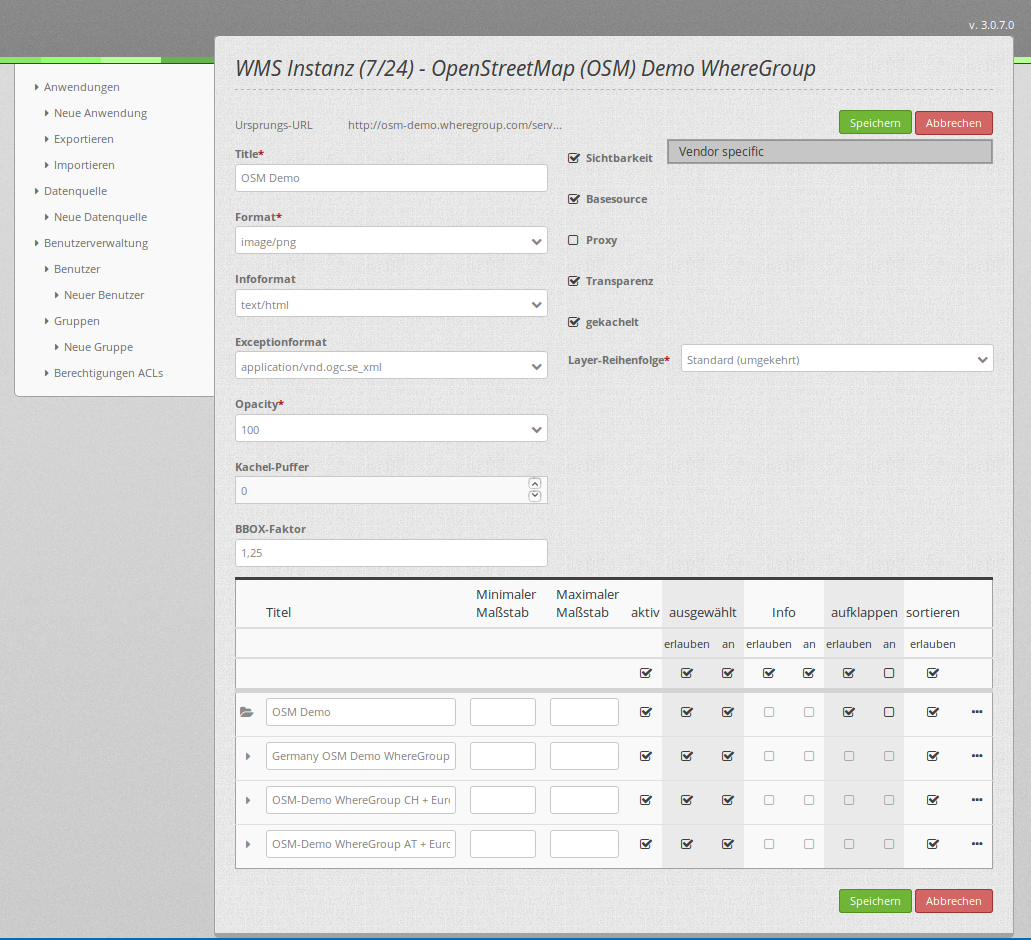Uncheck the Sichtbarkeit checkbox
Viewport: 1031px width, 940px height.
574,158
